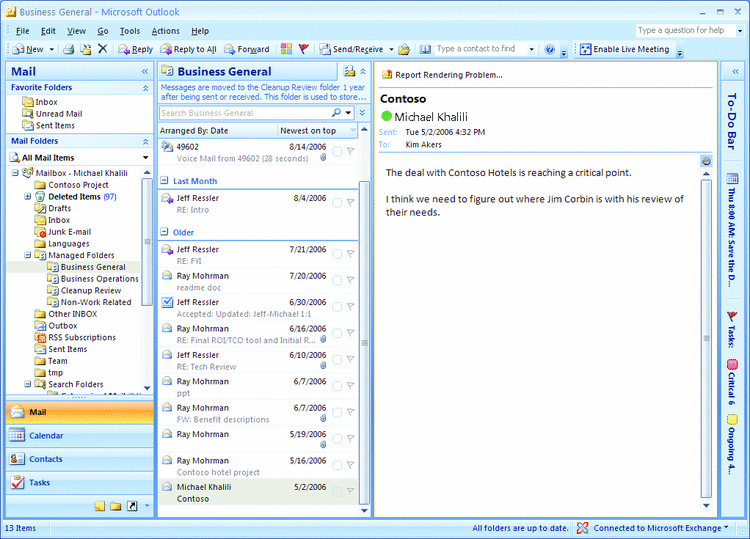750x539 pixels.
Task: Click the Print icon in toolbar
Action: 69,49
